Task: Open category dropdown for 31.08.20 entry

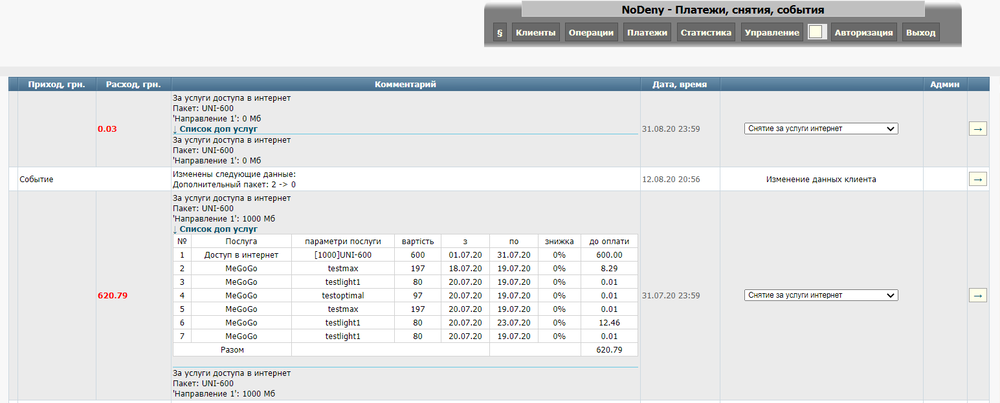Action: pyautogui.click(x=821, y=129)
